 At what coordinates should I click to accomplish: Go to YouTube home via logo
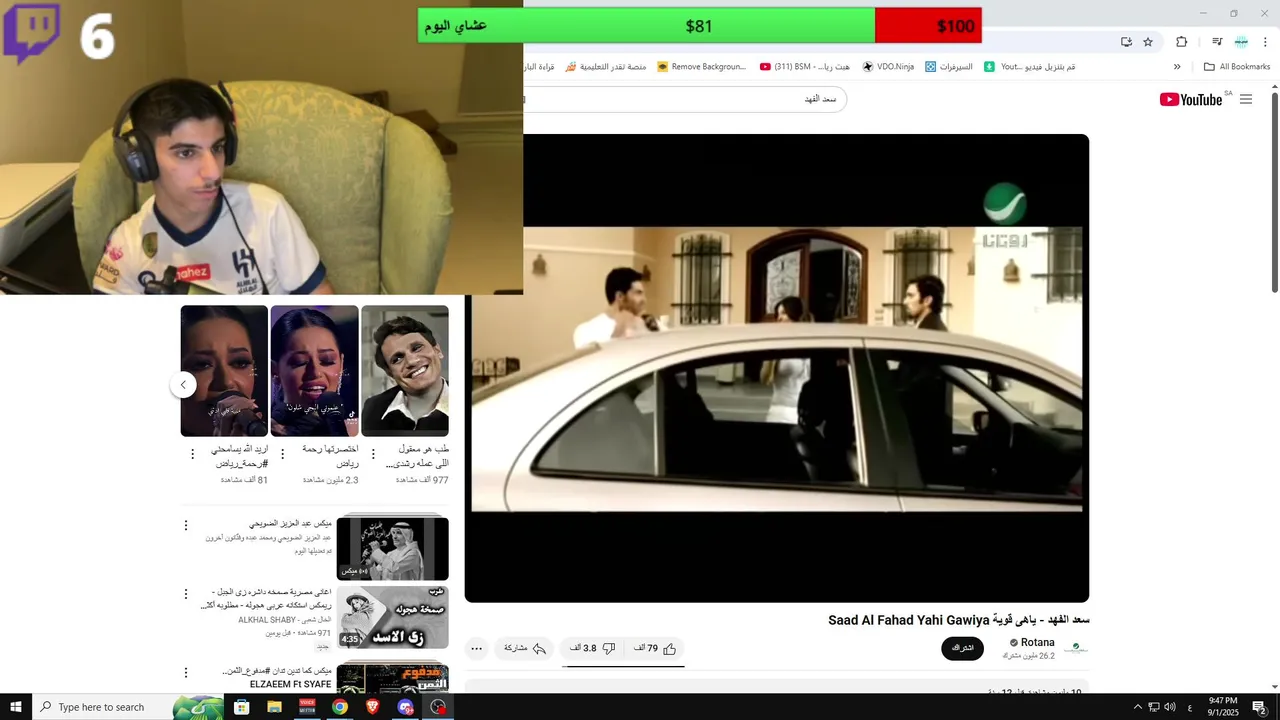tap(1191, 99)
